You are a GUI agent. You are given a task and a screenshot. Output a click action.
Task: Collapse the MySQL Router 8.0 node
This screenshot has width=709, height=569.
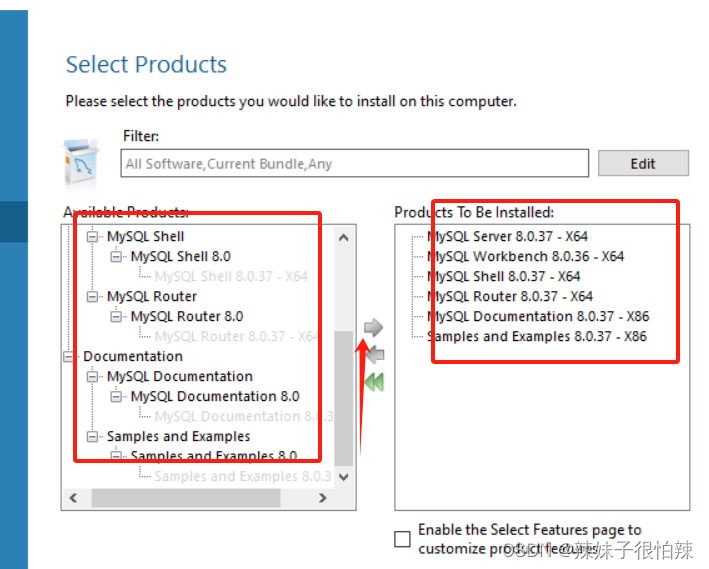116,317
